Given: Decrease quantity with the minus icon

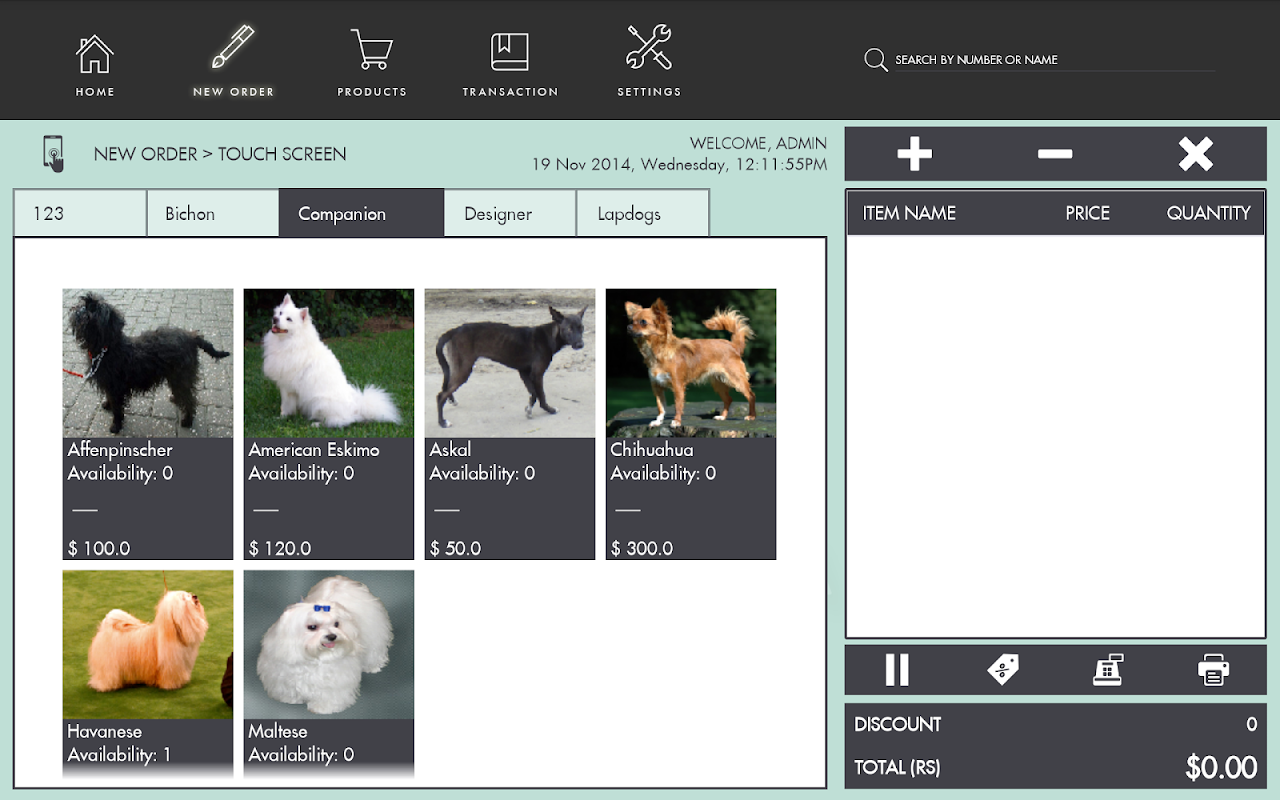Looking at the screenshot, I should (1055, 154).
